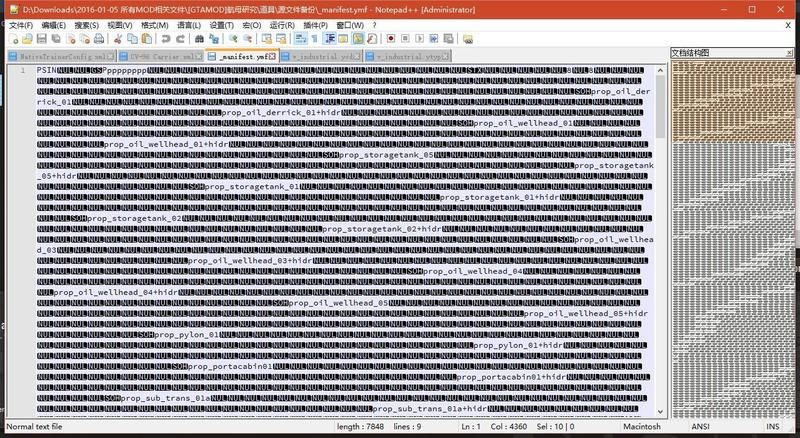Toggle Show All Characters in toolbar
This screenshot has width=800, height=438.
(x=315, y=39)
